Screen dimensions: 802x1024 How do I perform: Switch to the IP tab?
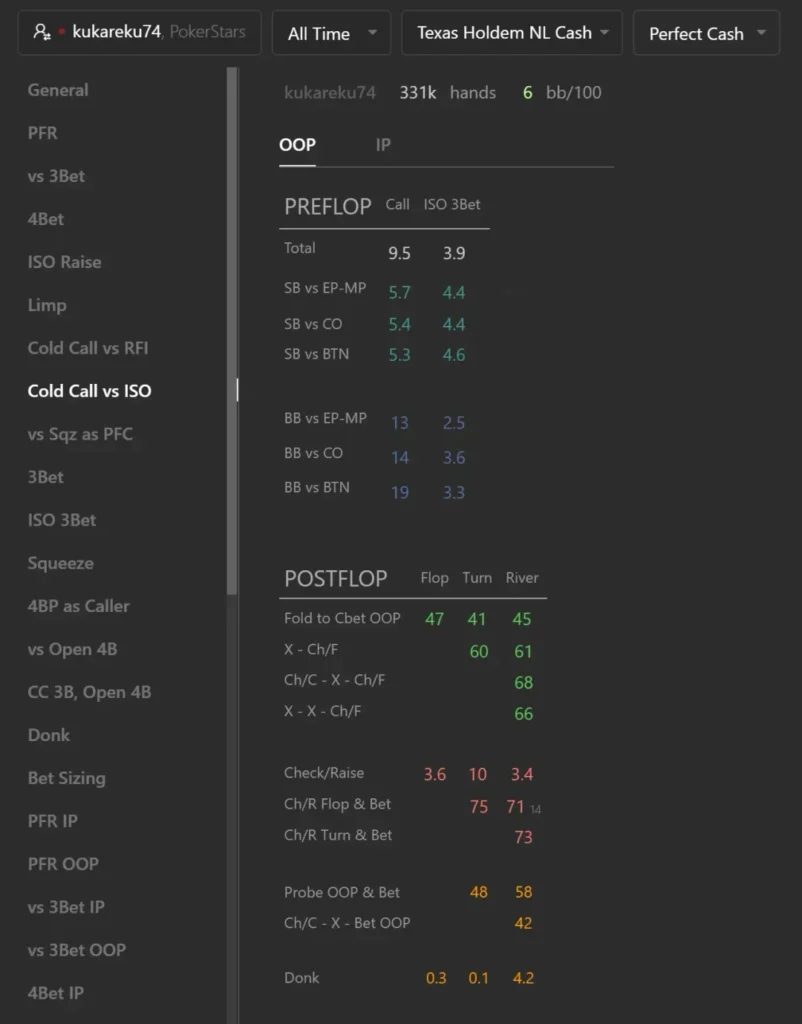click(x=383, y=144)
